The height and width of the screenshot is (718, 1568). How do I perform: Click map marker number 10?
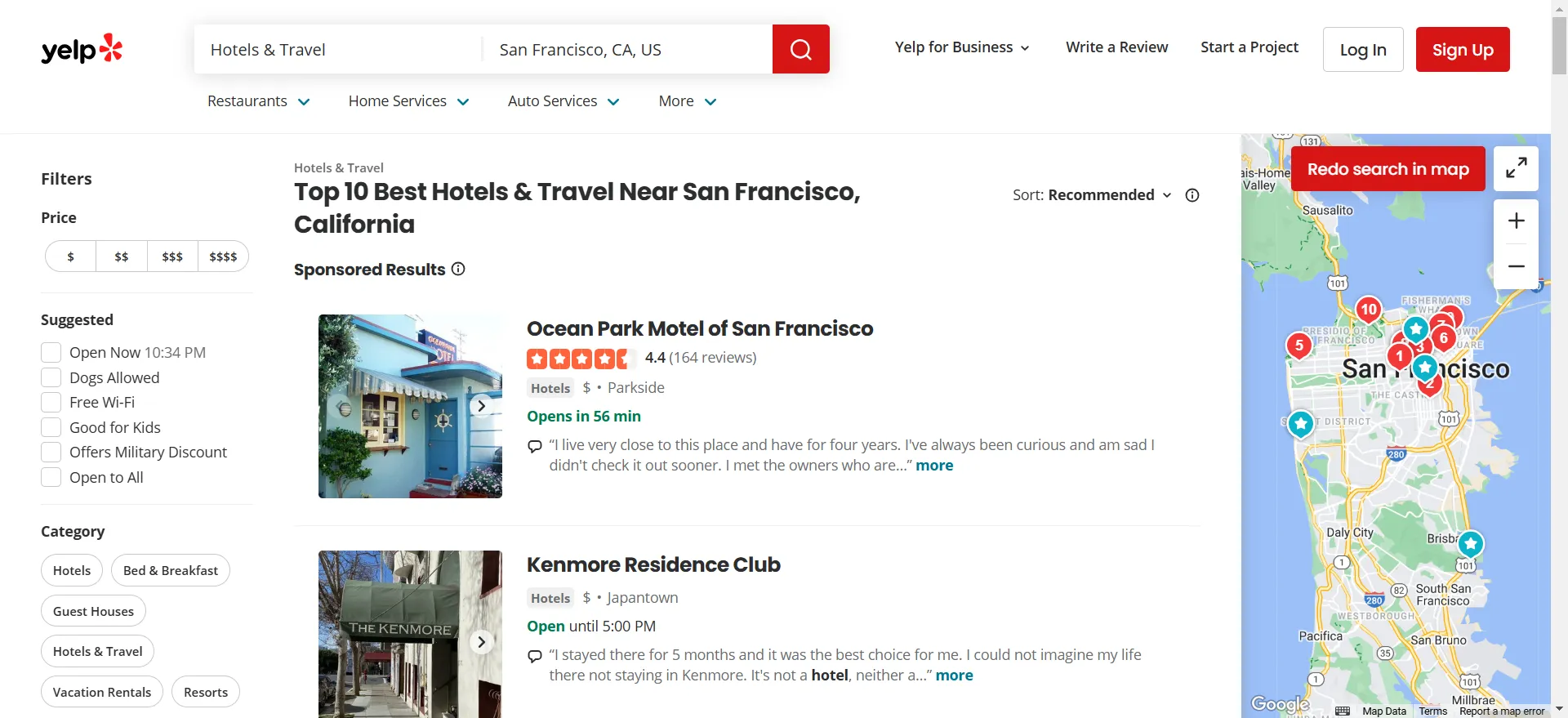coord(1368,310)
